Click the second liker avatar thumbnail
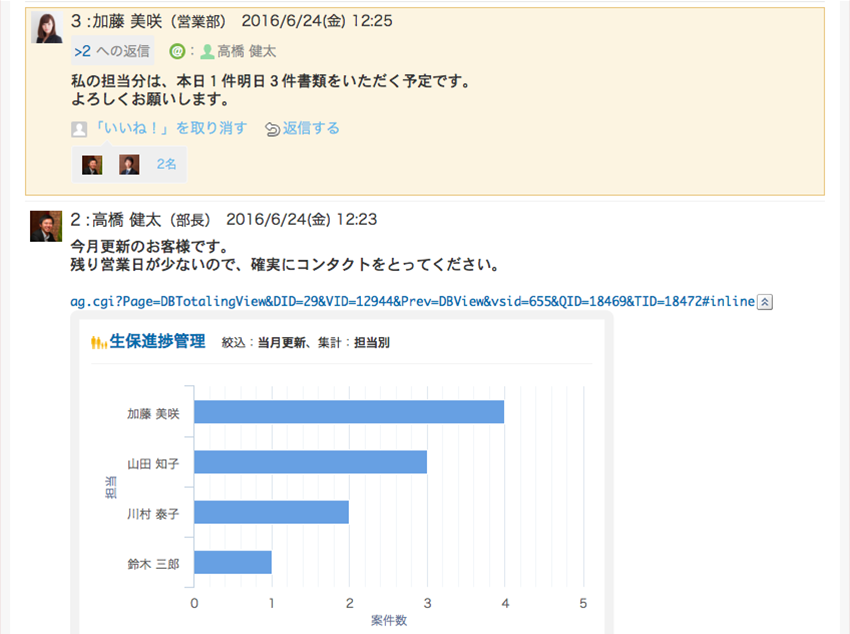The image size is (850, 634). tap(129, 165)
